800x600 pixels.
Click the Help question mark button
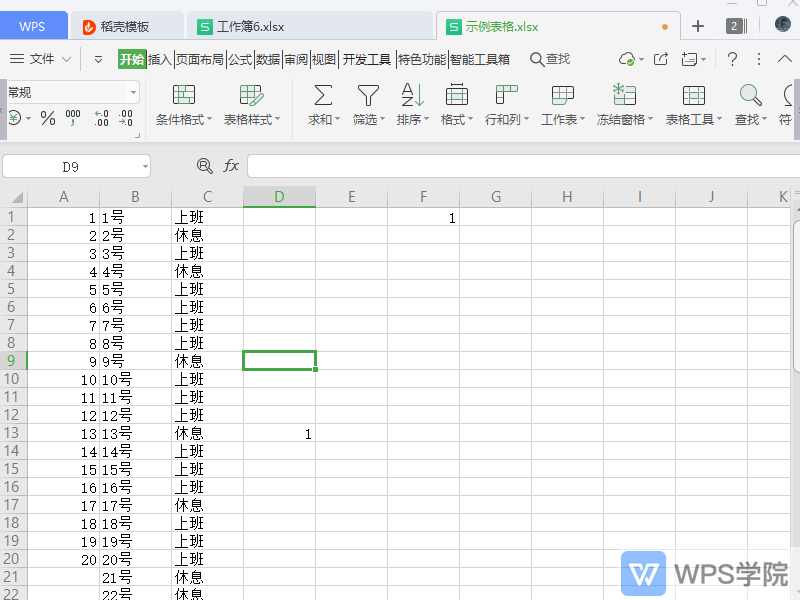731,60
